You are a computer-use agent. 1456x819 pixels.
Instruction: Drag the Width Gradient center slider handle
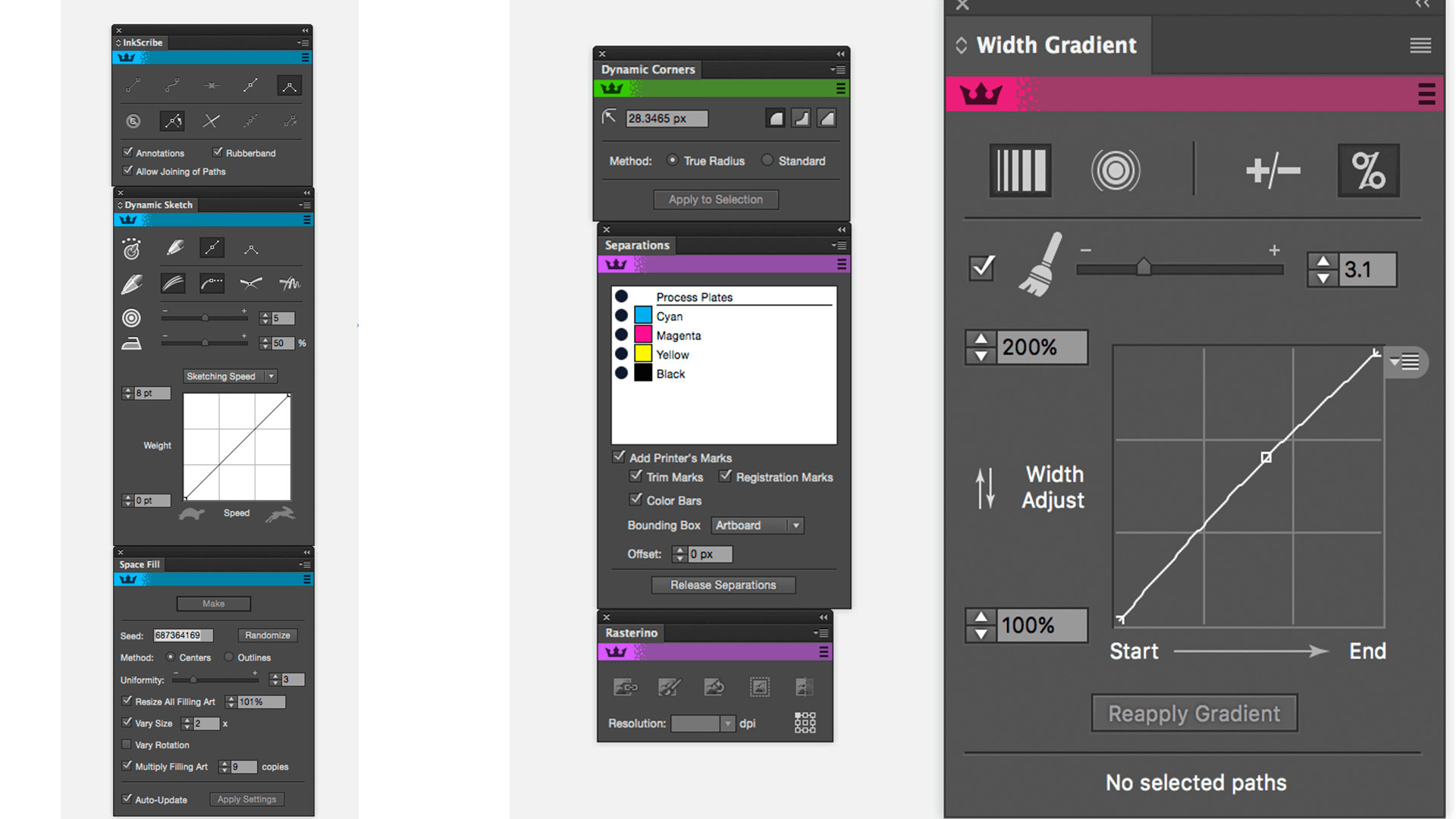tap(1143, 268)
